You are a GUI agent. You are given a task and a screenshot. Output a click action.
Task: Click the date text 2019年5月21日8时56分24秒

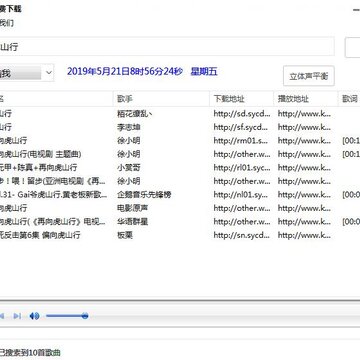pos(125,71)
